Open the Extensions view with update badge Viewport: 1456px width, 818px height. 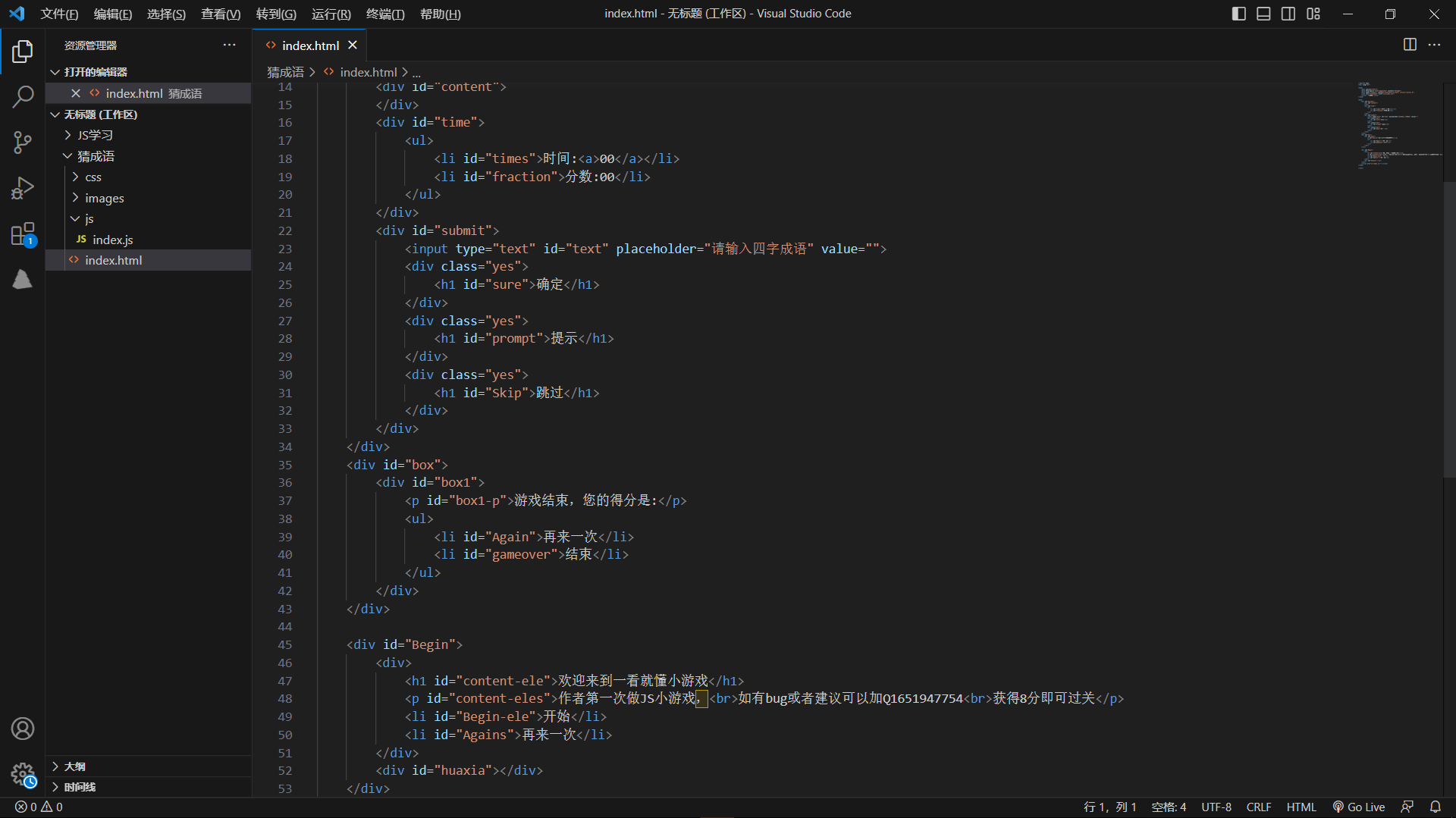23,233
